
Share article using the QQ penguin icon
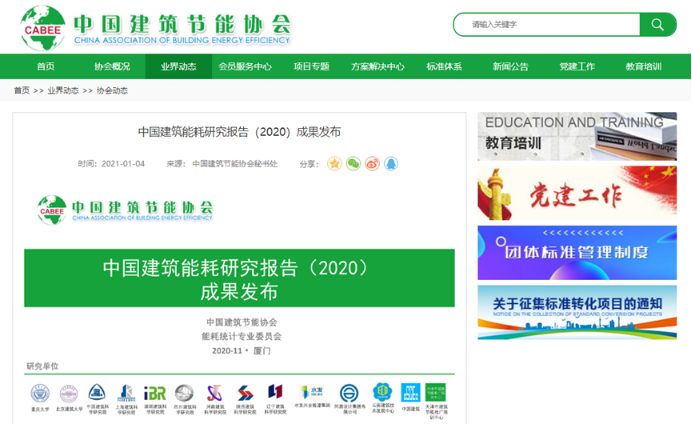click(x=391, y=164)
